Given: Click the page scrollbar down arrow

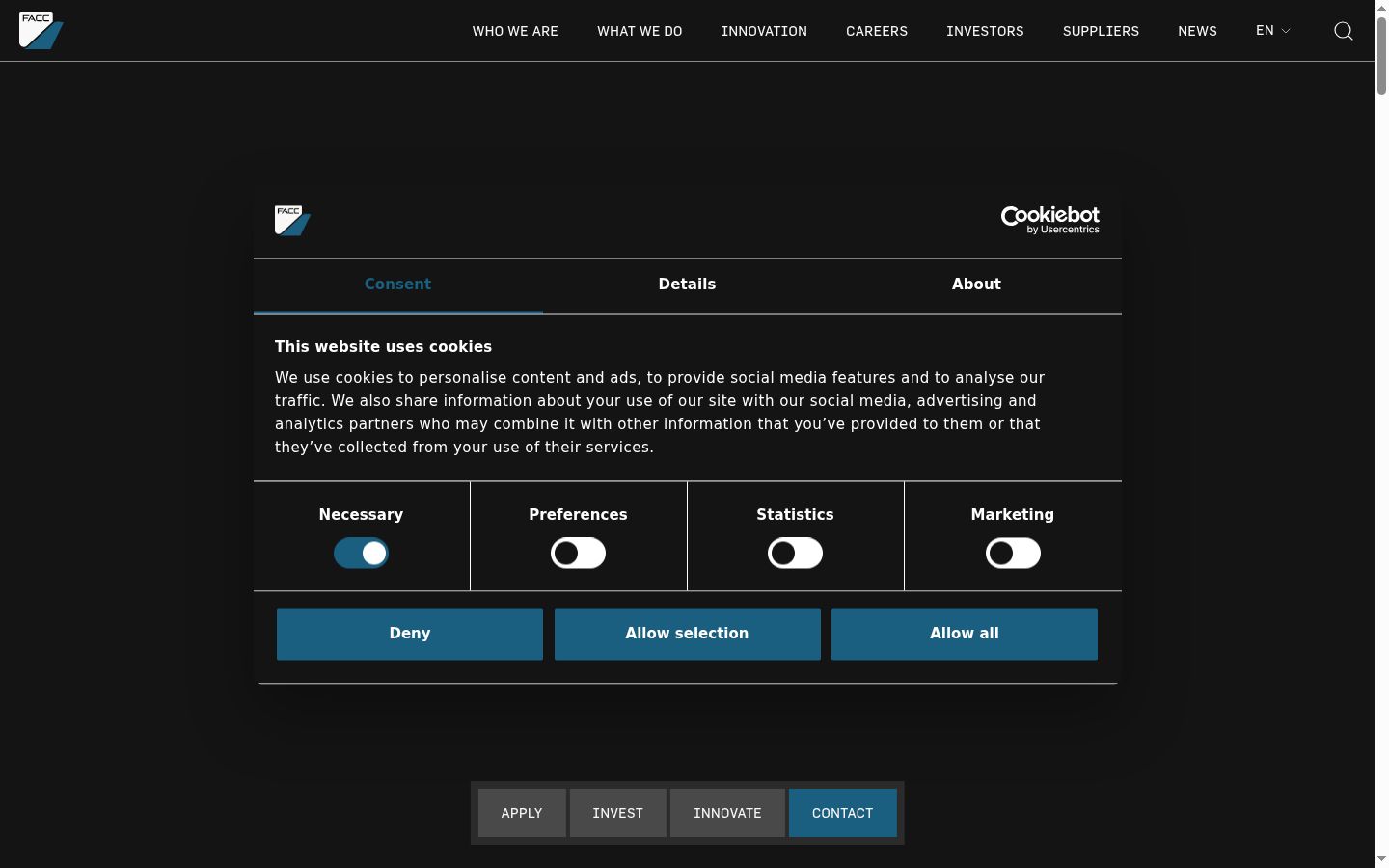Looking at the screenshot, I should 1381,858.
